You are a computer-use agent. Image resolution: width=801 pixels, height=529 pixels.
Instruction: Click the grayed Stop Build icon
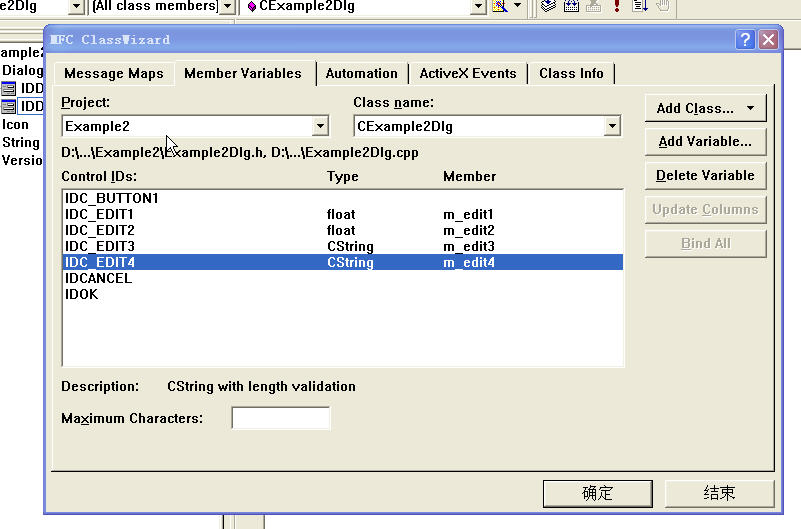pyautogui.click(x=593, y=6)
